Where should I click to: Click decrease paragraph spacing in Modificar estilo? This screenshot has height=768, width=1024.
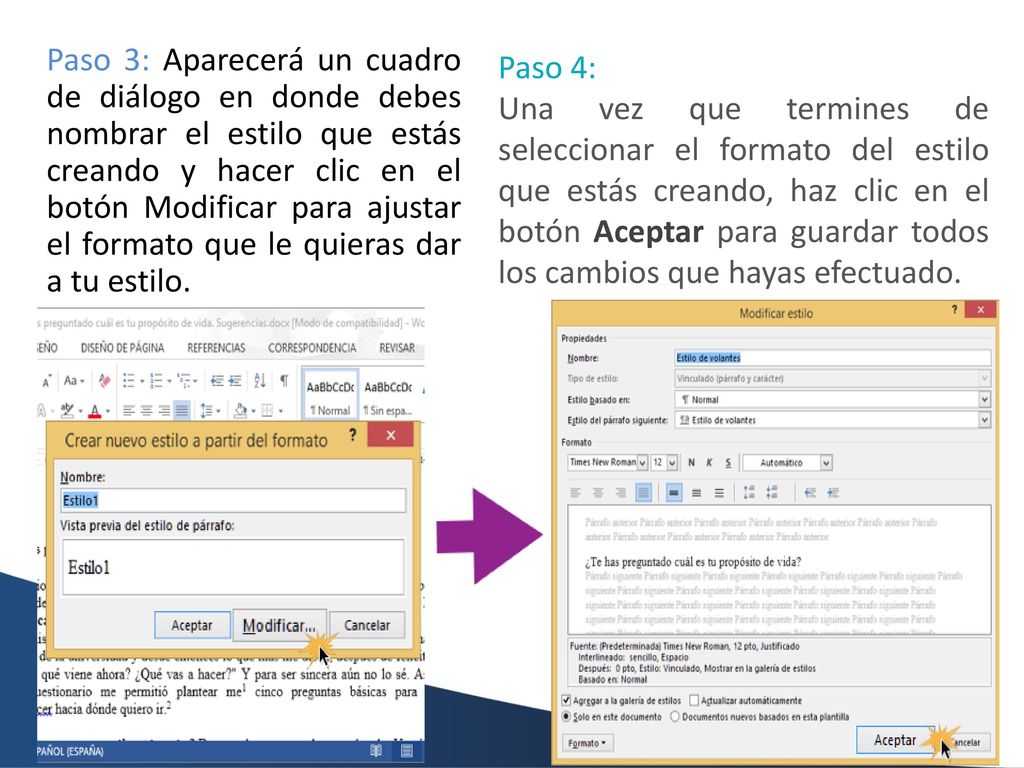772,492
